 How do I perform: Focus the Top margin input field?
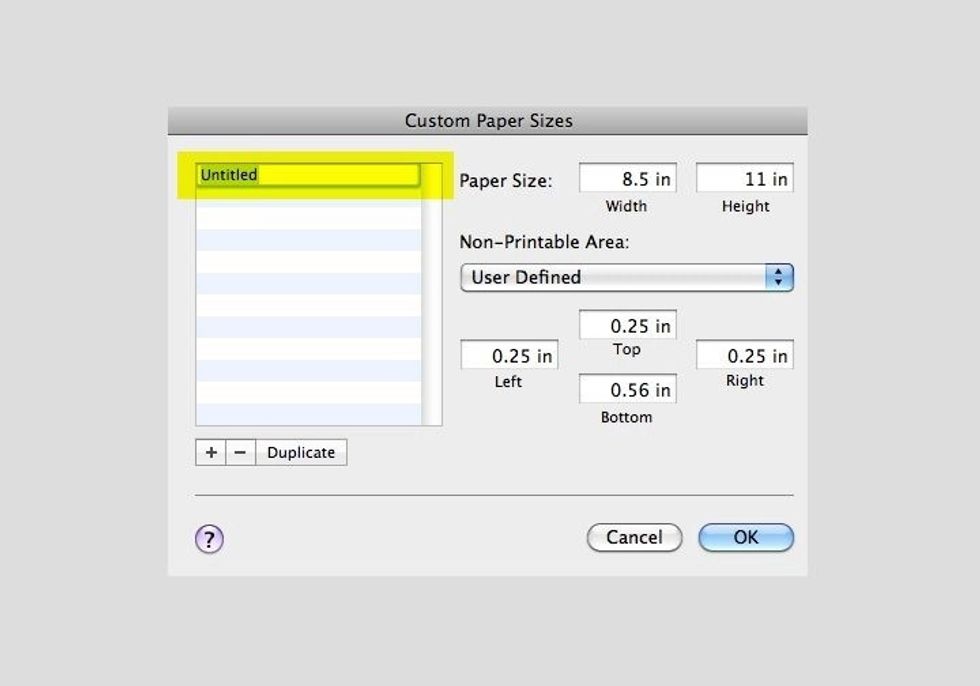(x=628, y=325)
